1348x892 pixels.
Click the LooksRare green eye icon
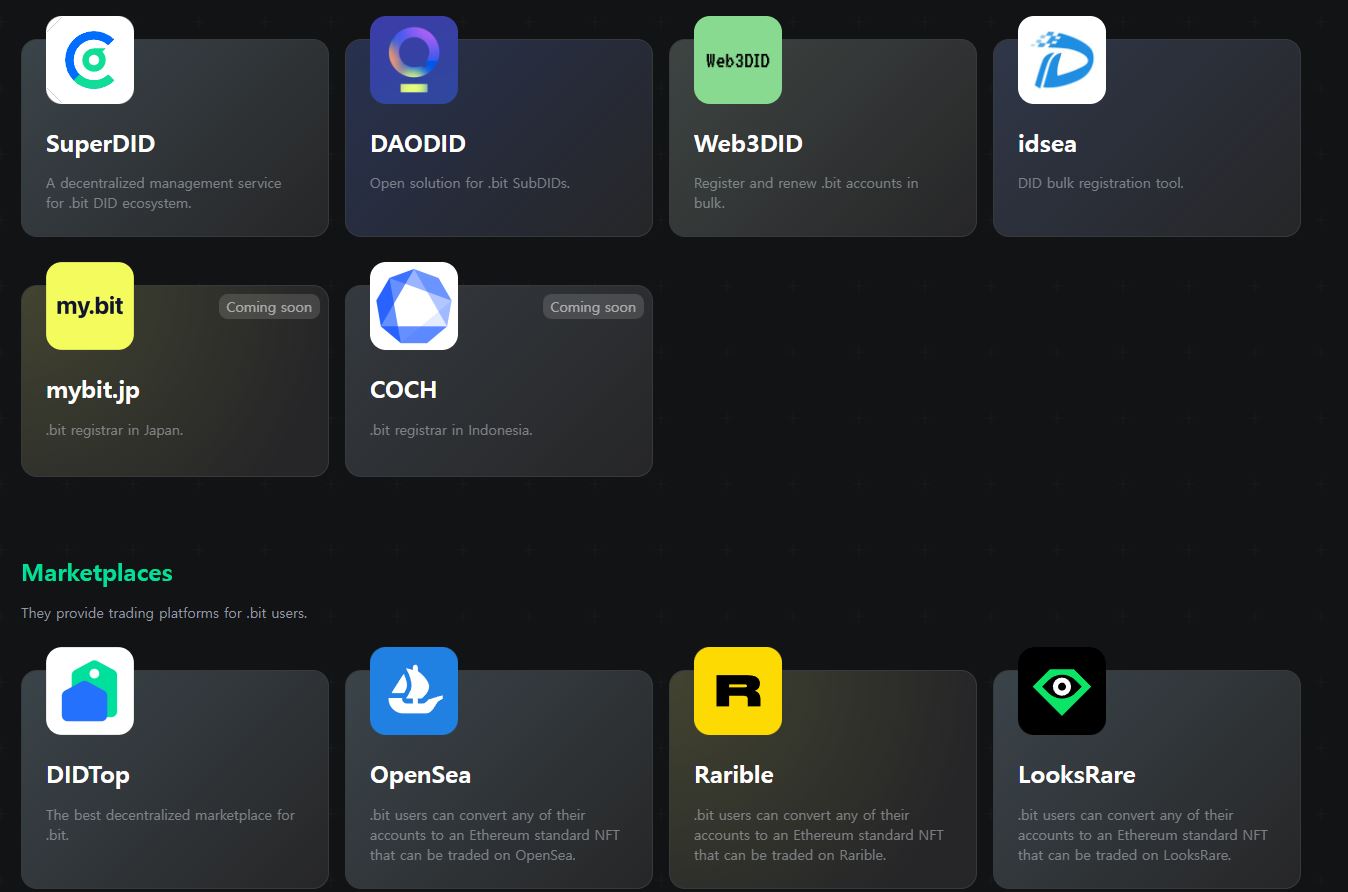(1062, 691)
